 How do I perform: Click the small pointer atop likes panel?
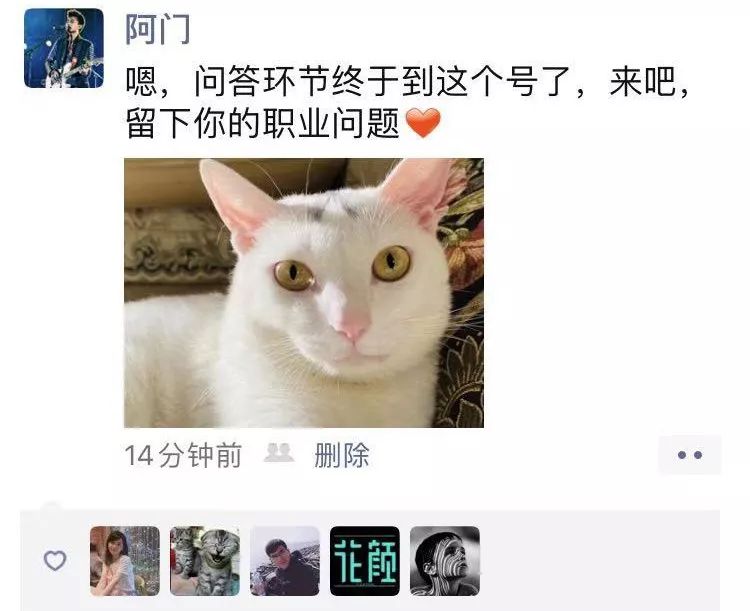tap(51, 506)
